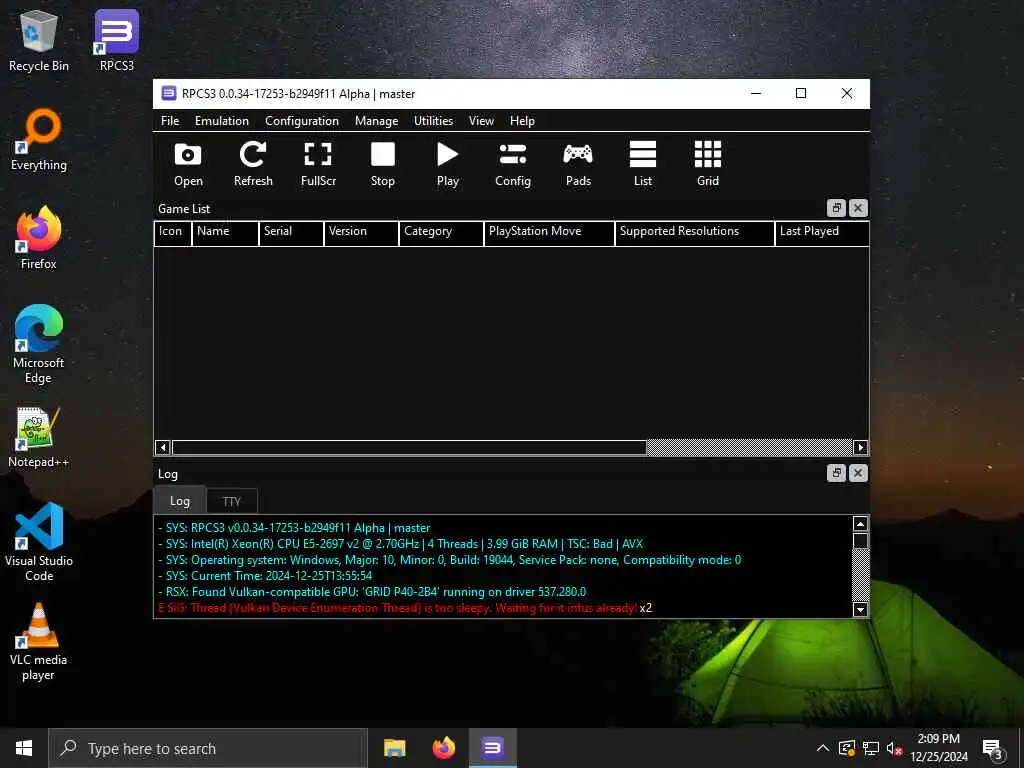Minimize the RPCS3 window

tap(756, 93)
